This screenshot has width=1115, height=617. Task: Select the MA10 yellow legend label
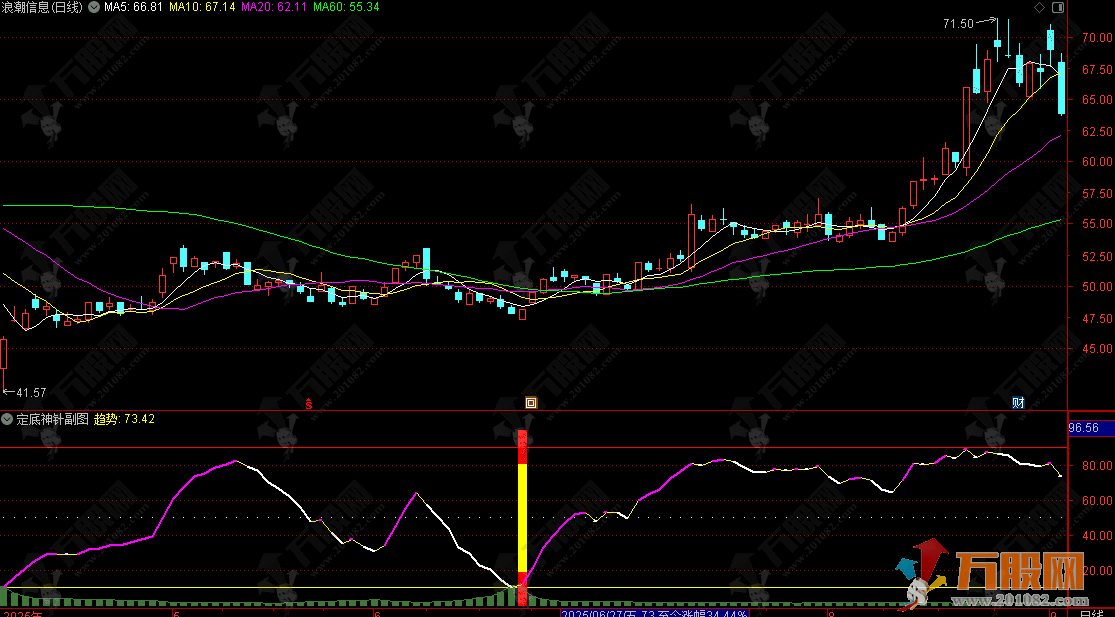tap(203, 7)
